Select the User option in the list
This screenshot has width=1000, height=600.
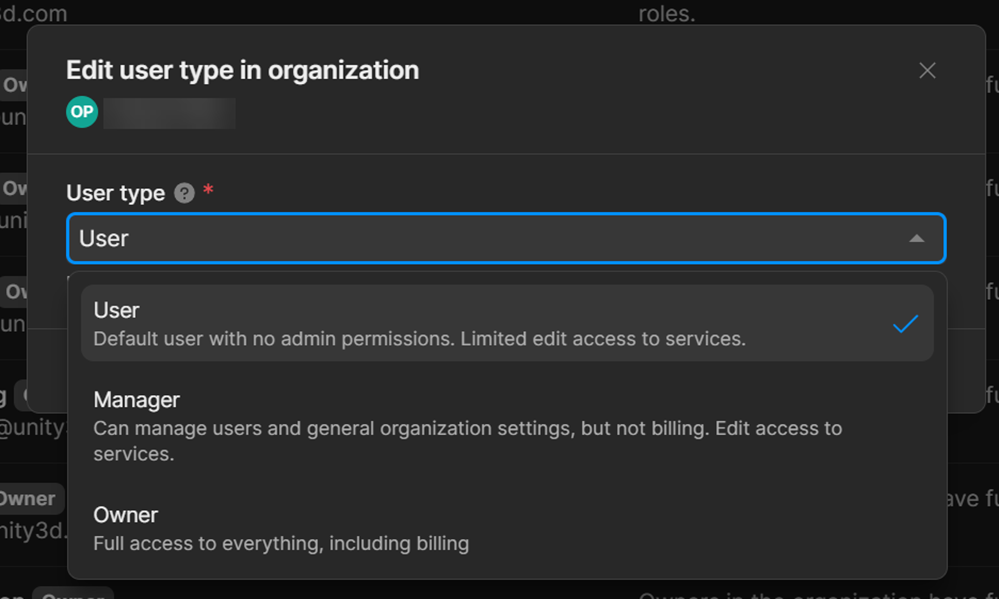[x=507, y=323]
